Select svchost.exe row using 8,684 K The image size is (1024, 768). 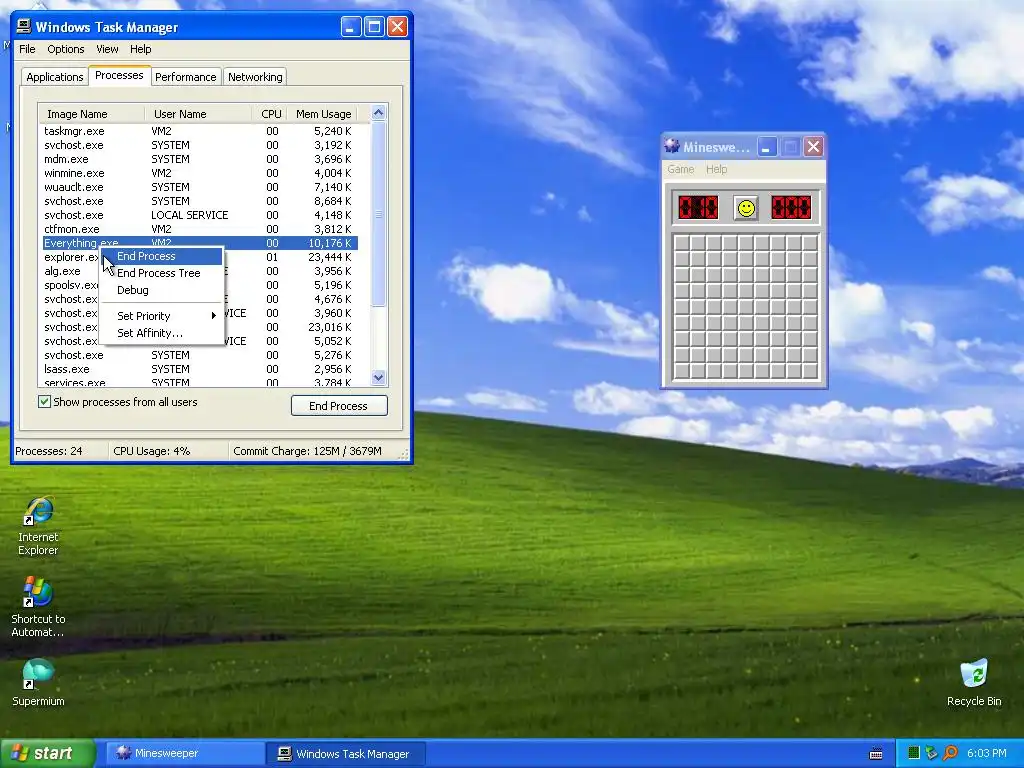pos(199,201)
